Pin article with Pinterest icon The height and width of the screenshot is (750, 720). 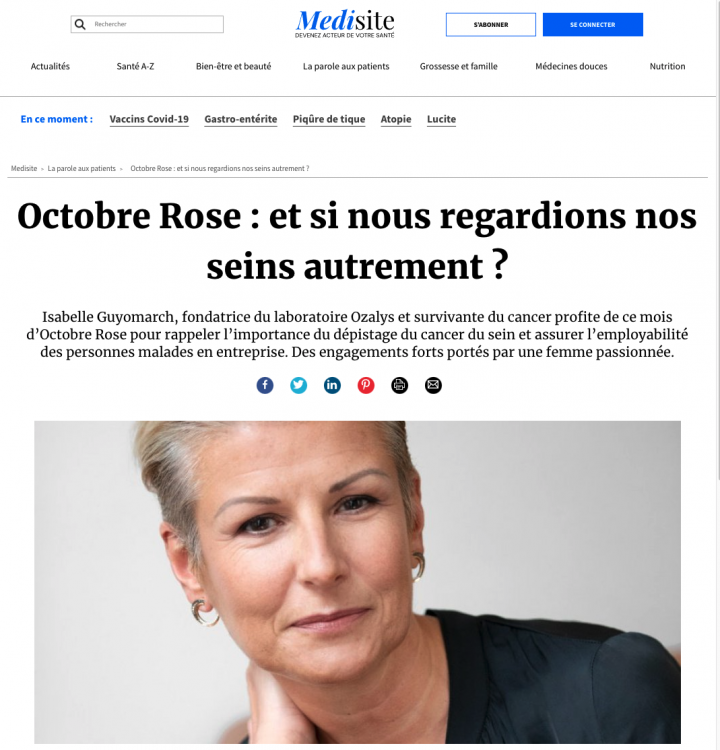coord(366,385)
